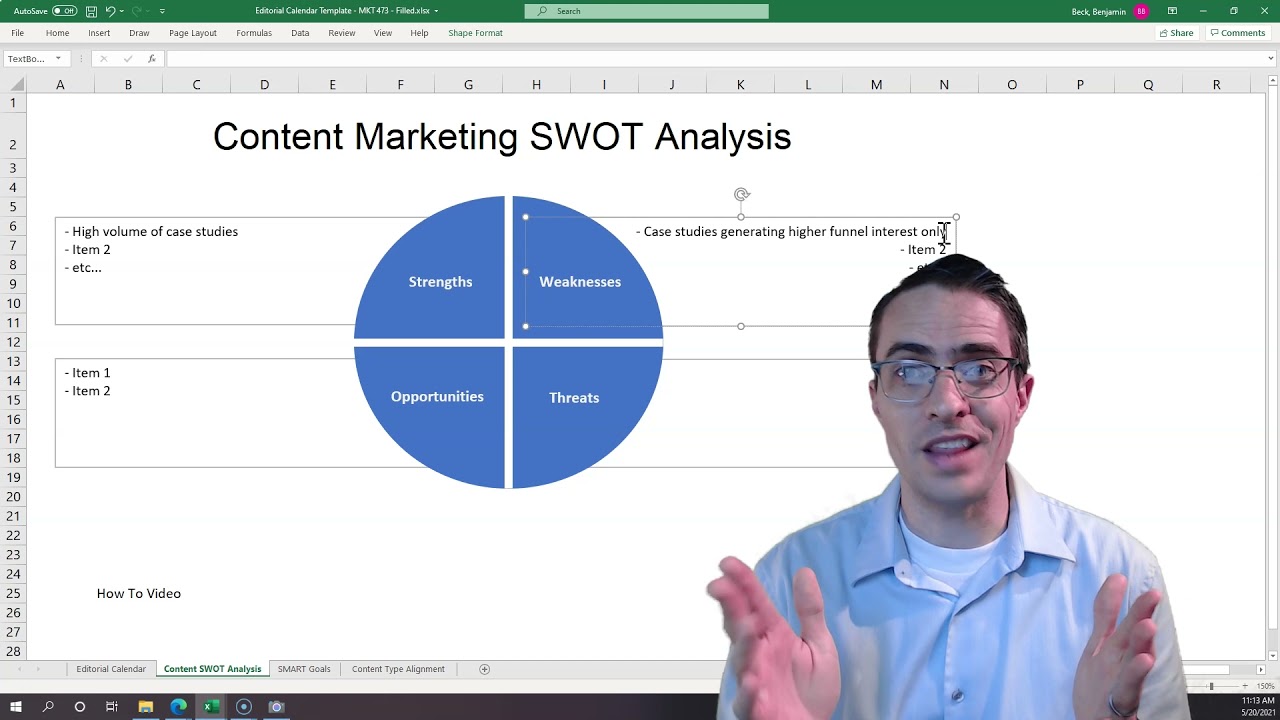Click the formula bar Cancel X icon
The height and width of the screenshot is (720, 1280).
[x=103, y=59]
